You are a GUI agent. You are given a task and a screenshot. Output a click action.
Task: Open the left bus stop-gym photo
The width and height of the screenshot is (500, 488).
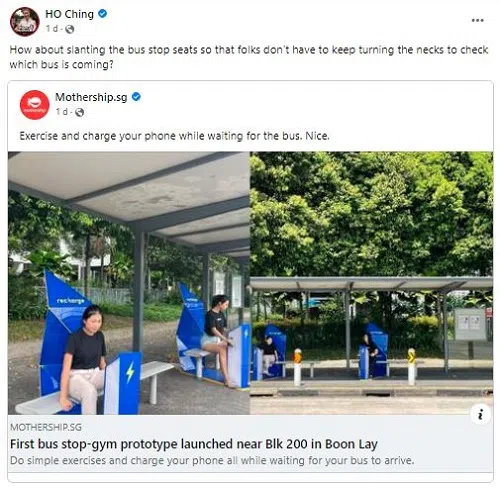click(x=129, y=283)
